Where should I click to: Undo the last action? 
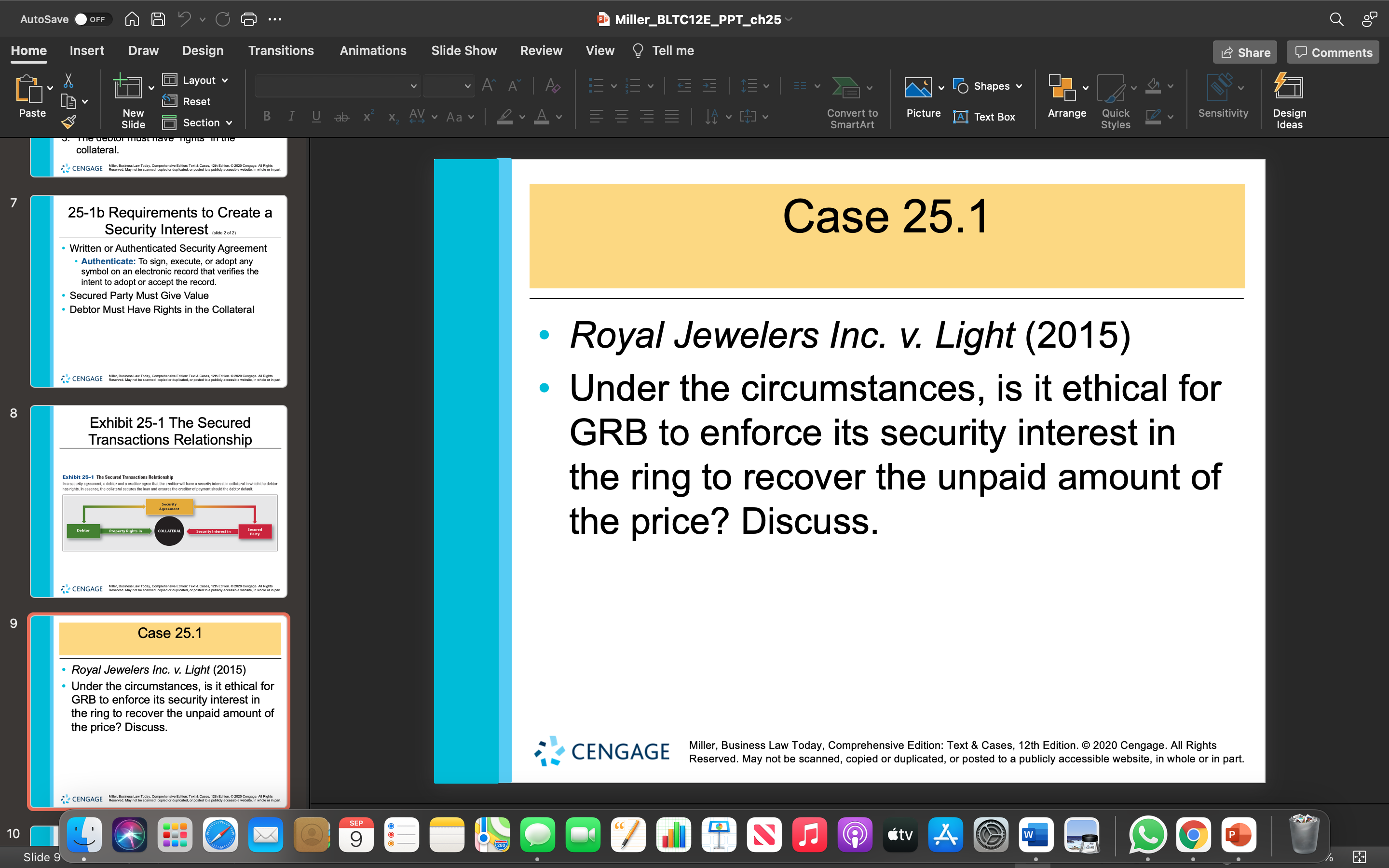tap(184, 19)
